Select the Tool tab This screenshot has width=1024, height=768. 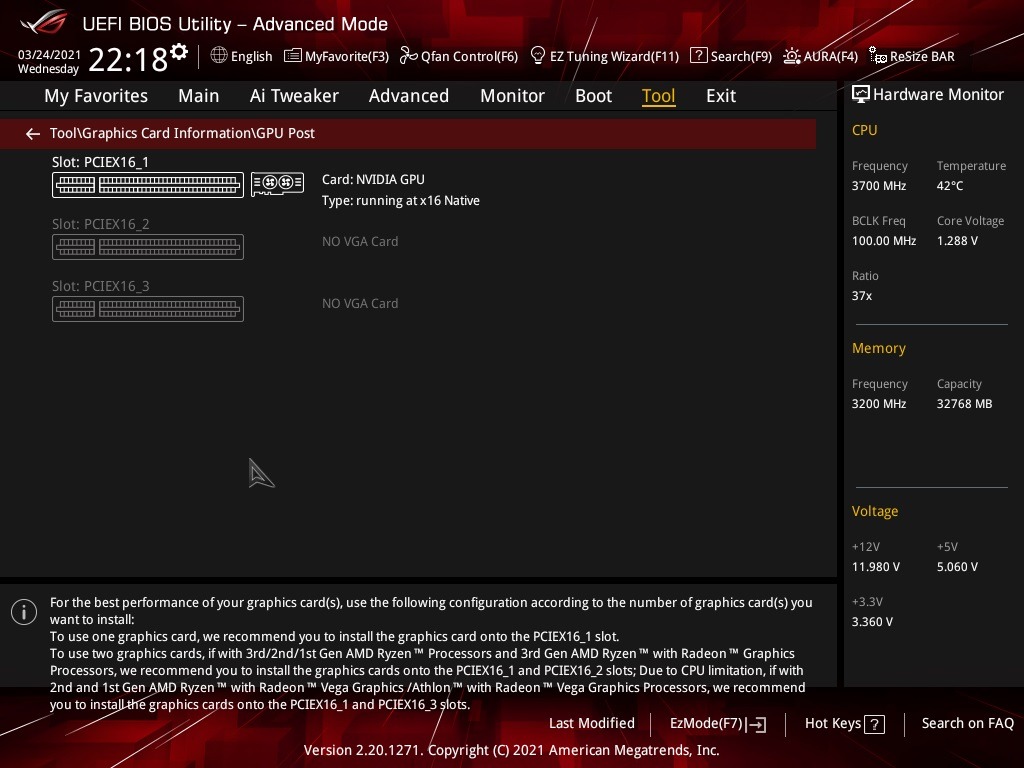658,96
